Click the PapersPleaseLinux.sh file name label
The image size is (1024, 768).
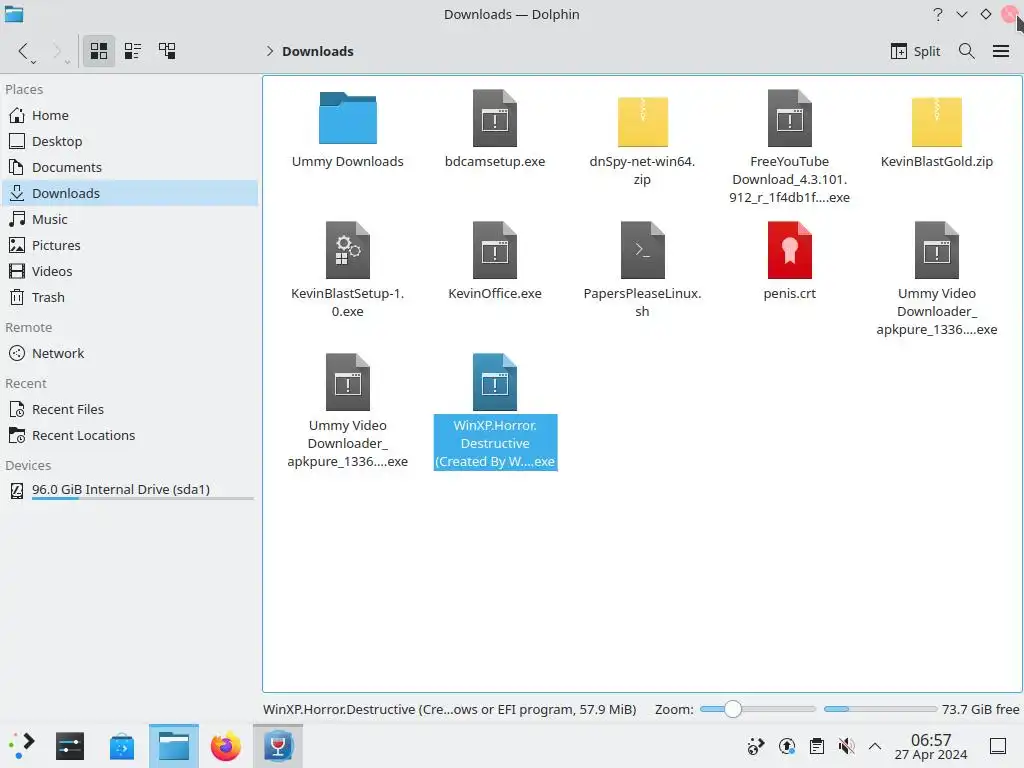(642, 302)
